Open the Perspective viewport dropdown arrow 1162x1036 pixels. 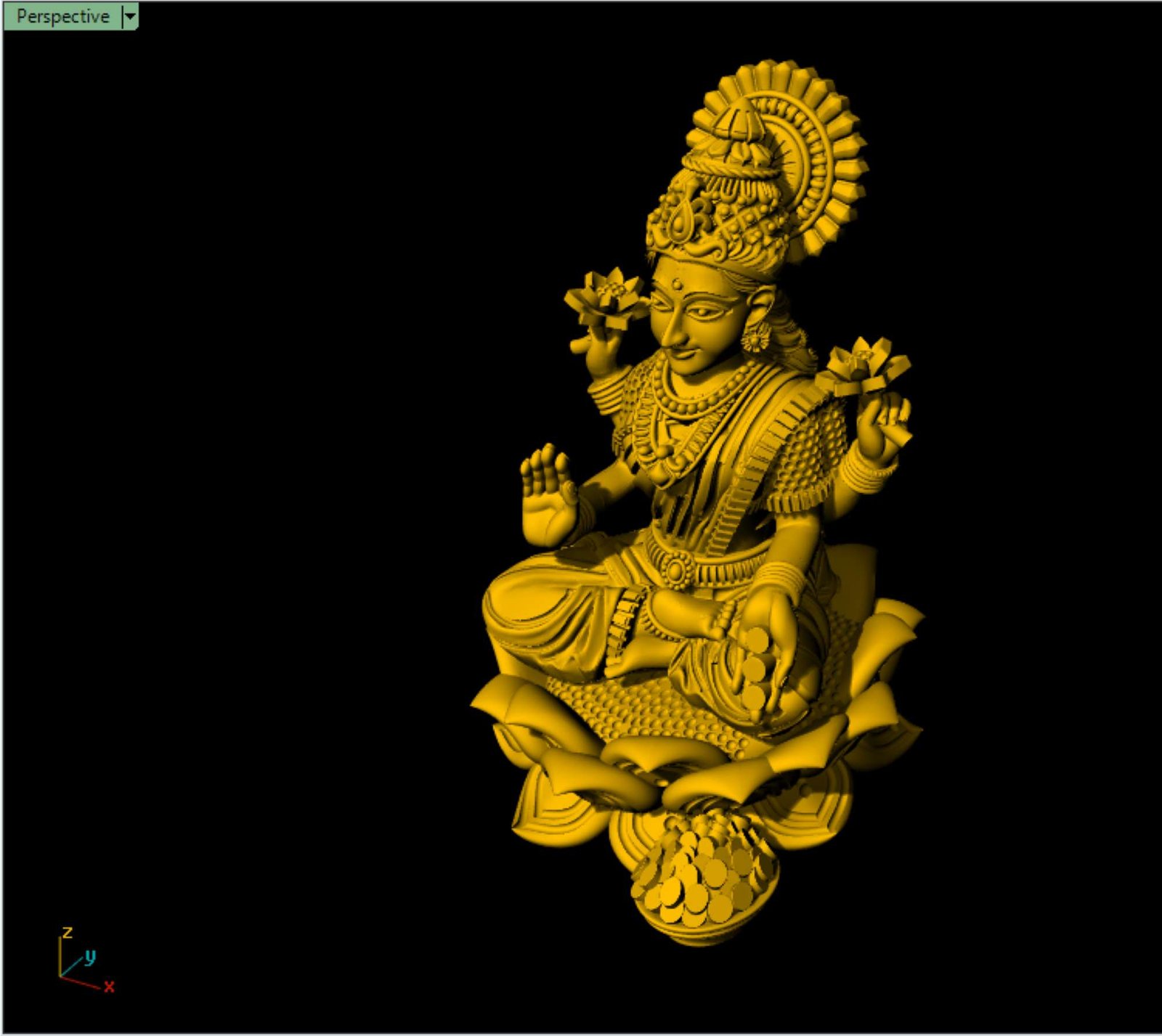[130, 16]
